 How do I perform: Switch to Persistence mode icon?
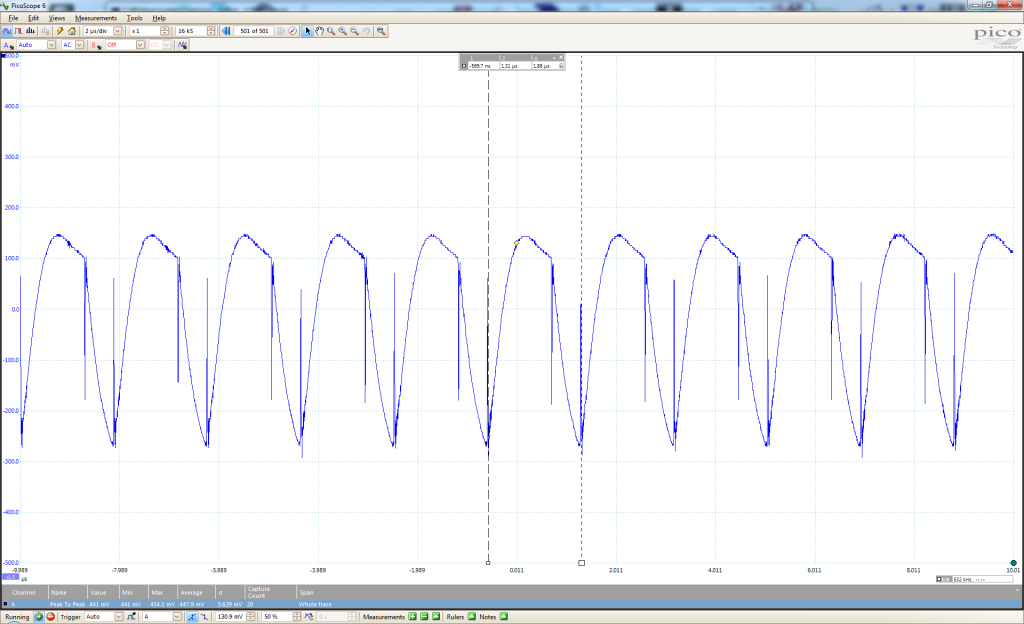[18, 31]
